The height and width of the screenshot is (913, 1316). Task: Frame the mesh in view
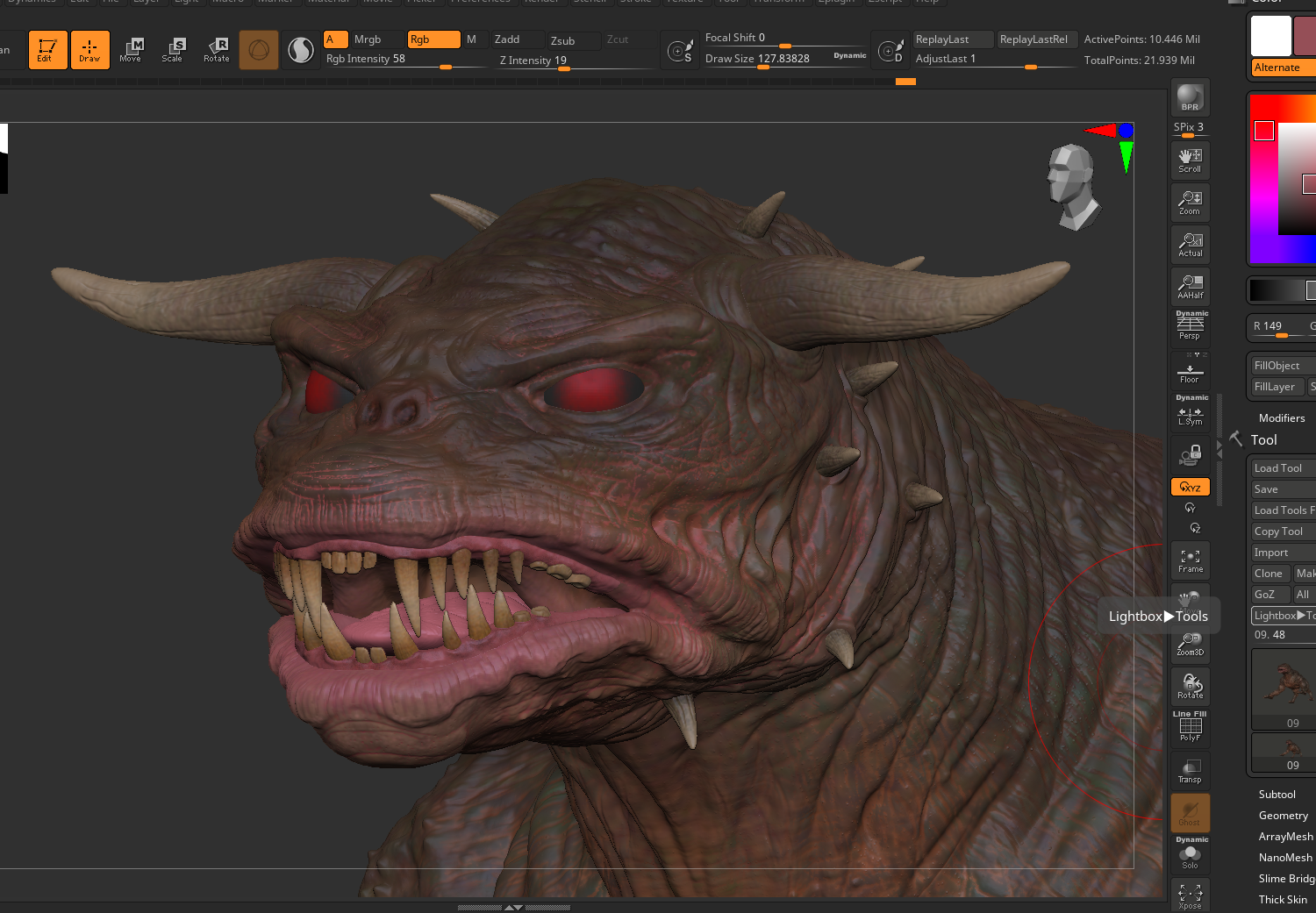1190,560
